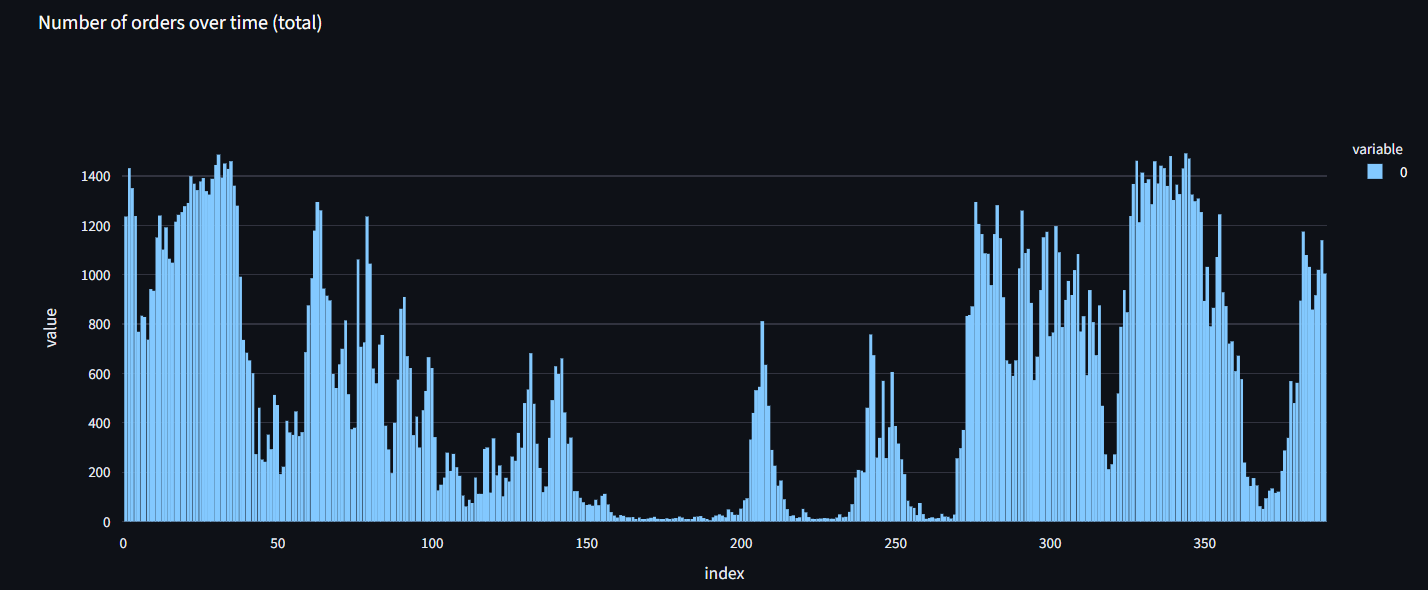Click the blue legend color swatch
The height and width of the screenshot is (590, 1428).
click(1376, 171)
